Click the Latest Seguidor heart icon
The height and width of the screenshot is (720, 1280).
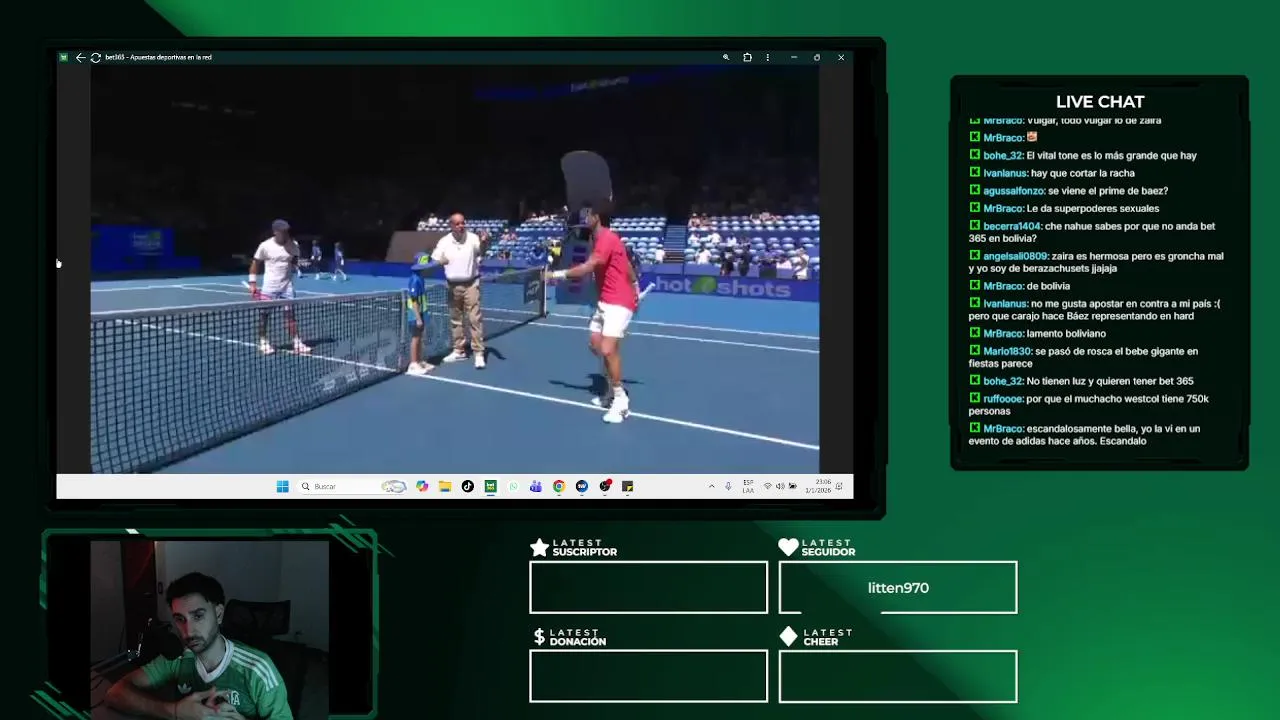788,547
